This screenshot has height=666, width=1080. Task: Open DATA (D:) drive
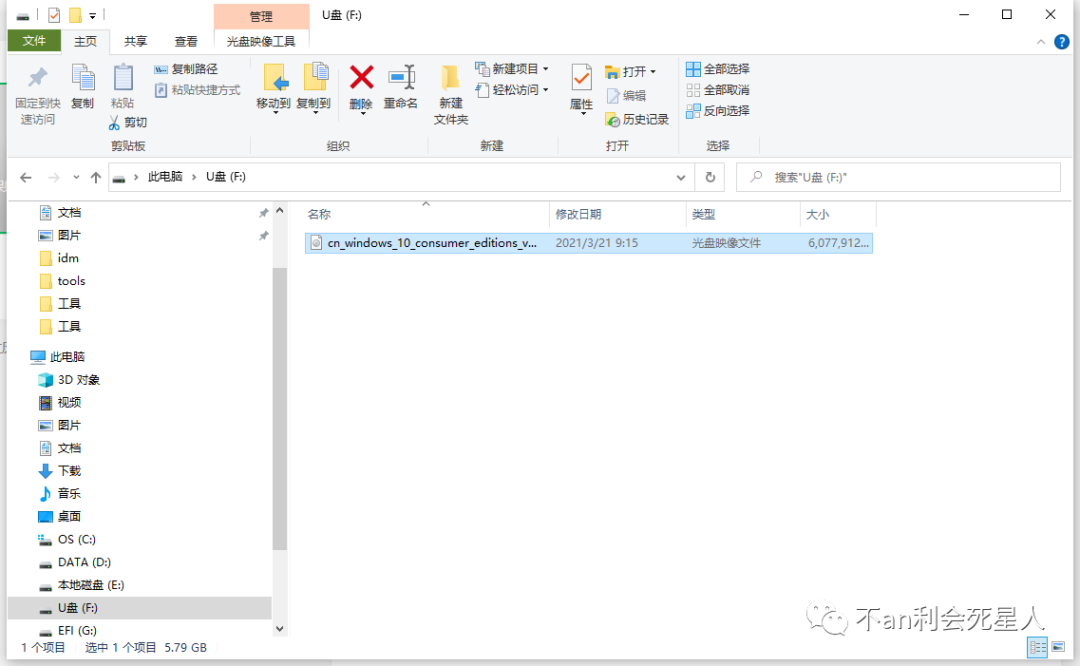point(84,563)
